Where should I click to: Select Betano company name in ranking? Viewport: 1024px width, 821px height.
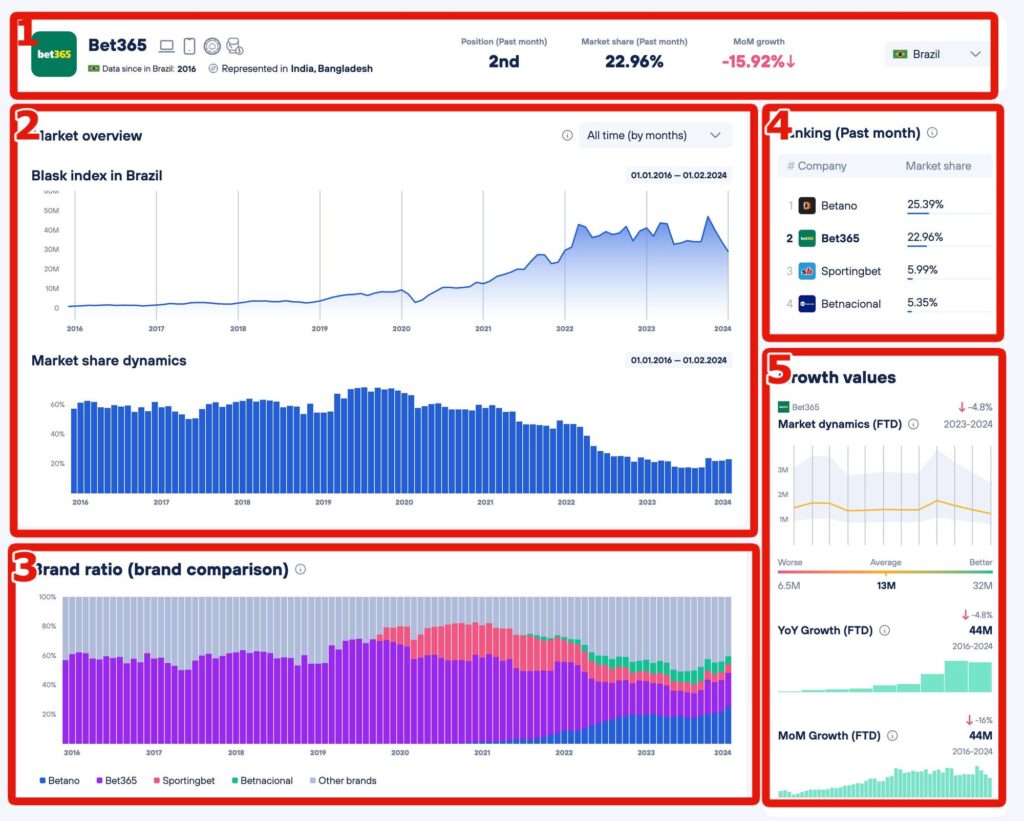[839, 206]
